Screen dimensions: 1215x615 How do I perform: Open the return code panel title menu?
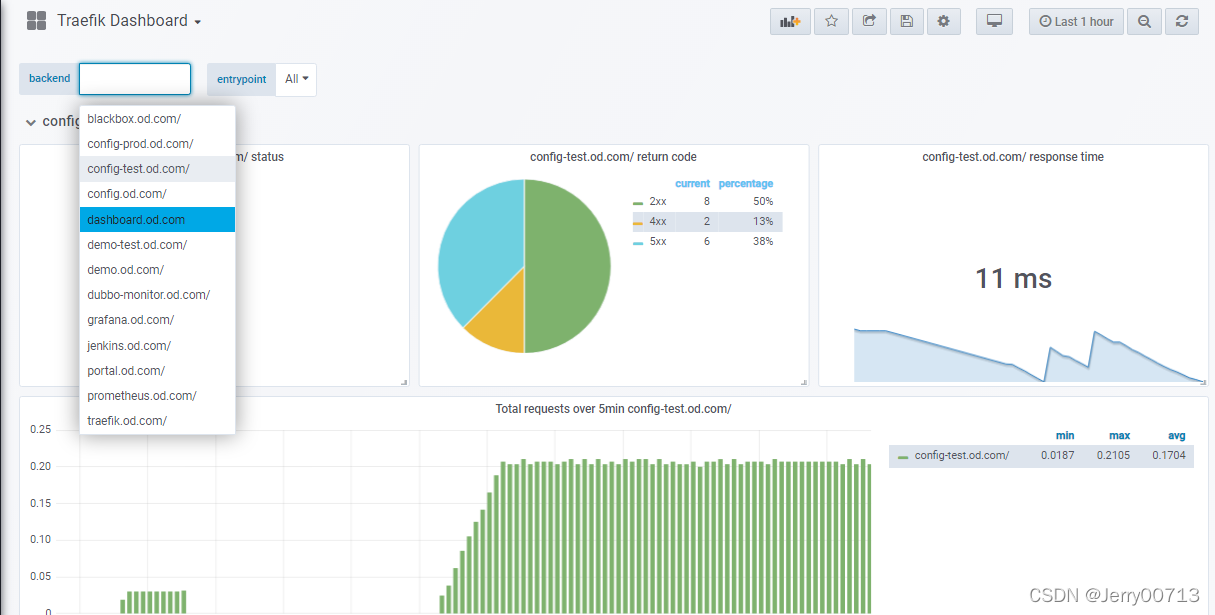point(613,157)
